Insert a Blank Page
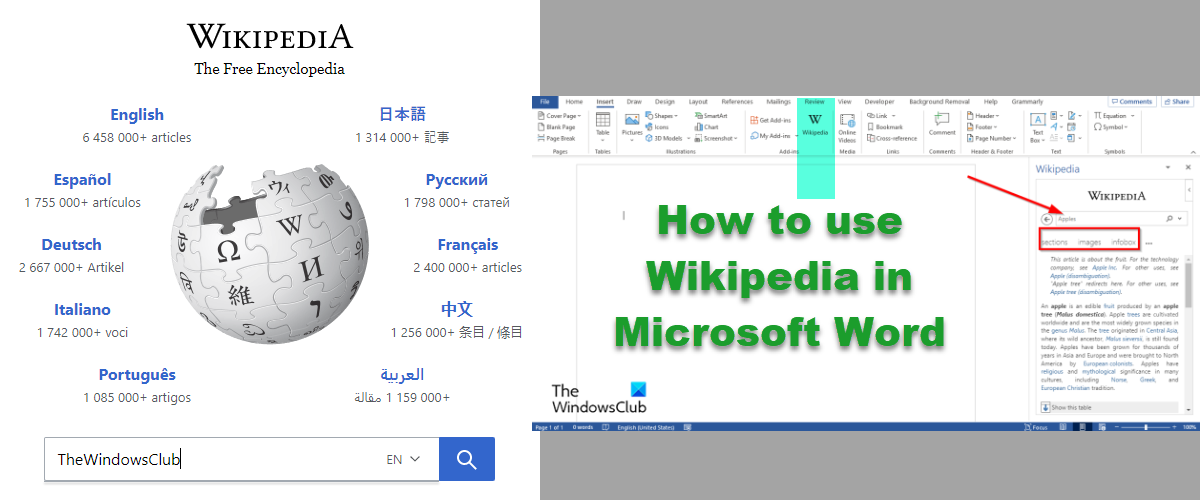Screen dimensions: 1200x500 click(557, 127)
